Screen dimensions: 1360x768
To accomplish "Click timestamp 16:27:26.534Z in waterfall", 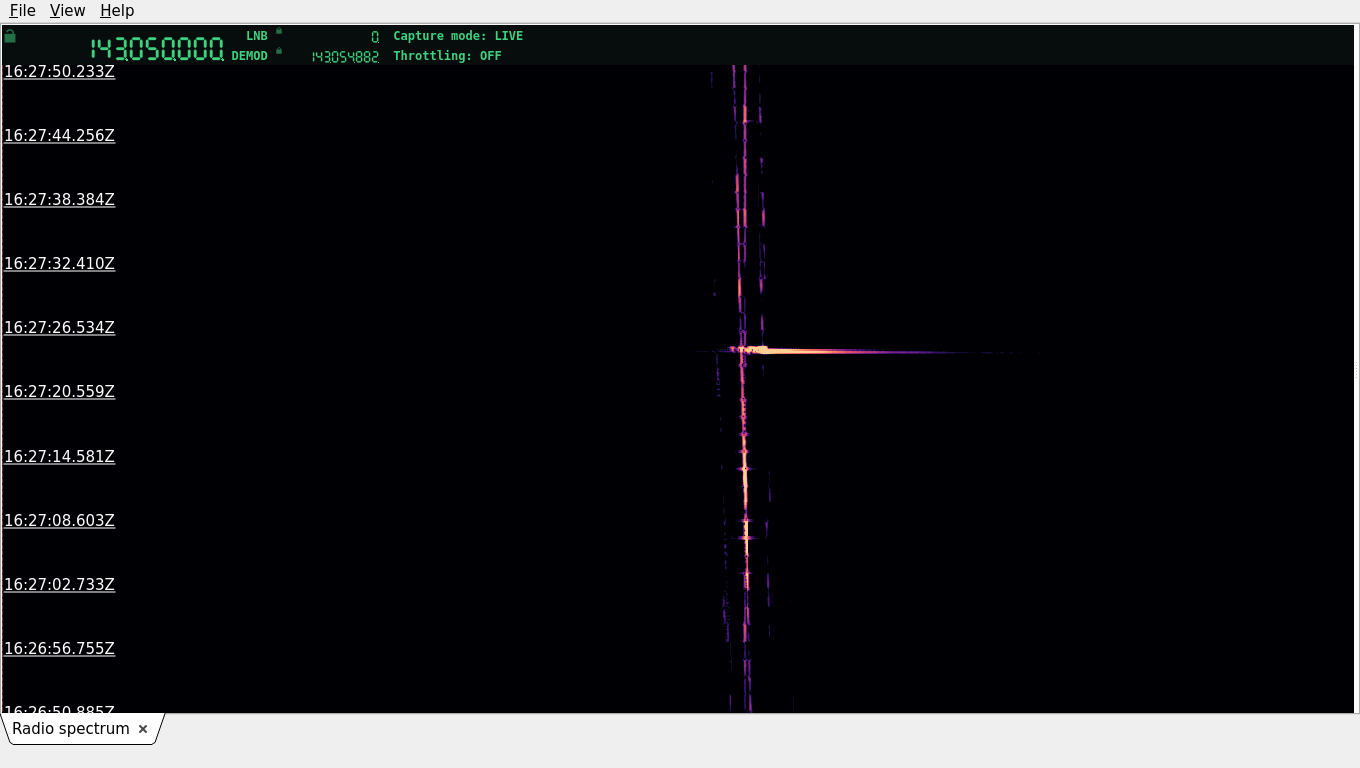I will tap(59, 328).
